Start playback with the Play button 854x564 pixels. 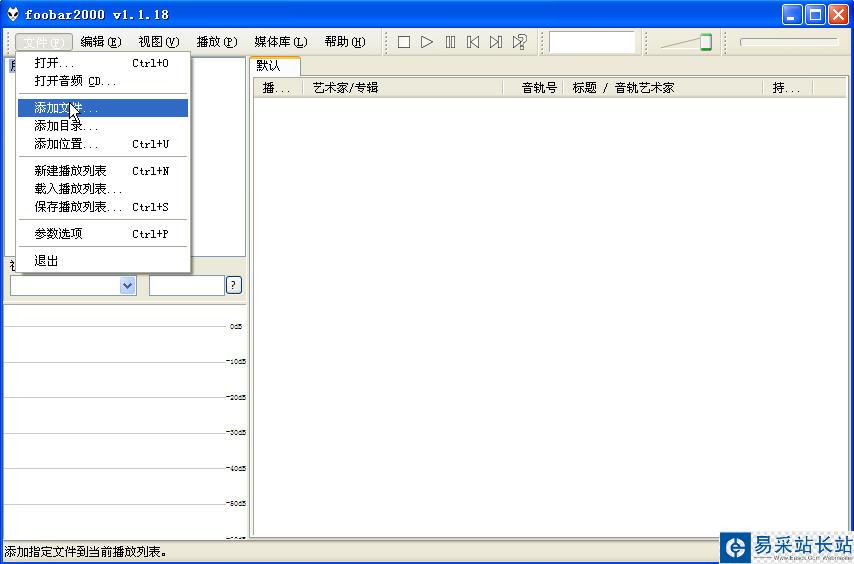427,42
